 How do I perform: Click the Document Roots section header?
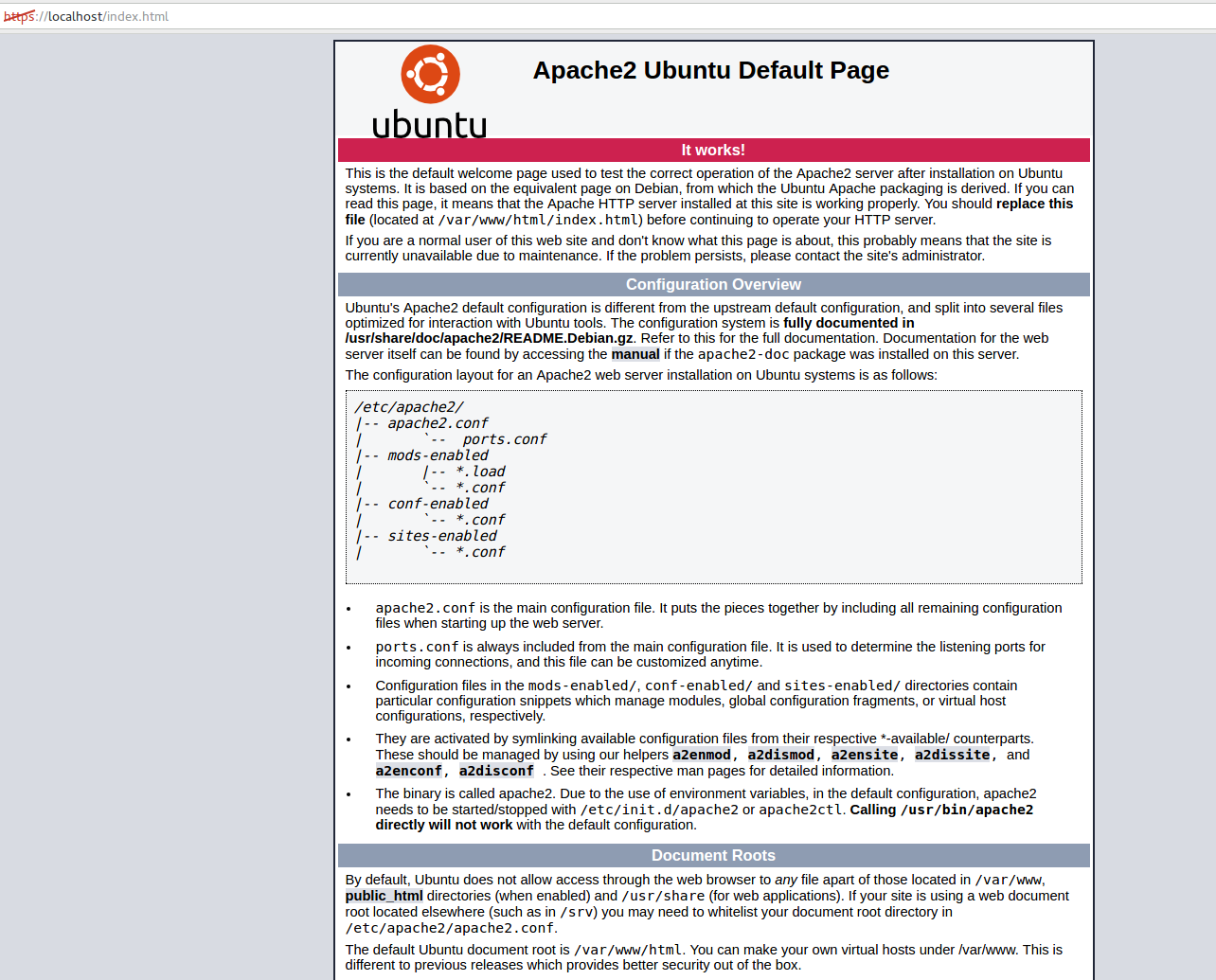point(714,856)
